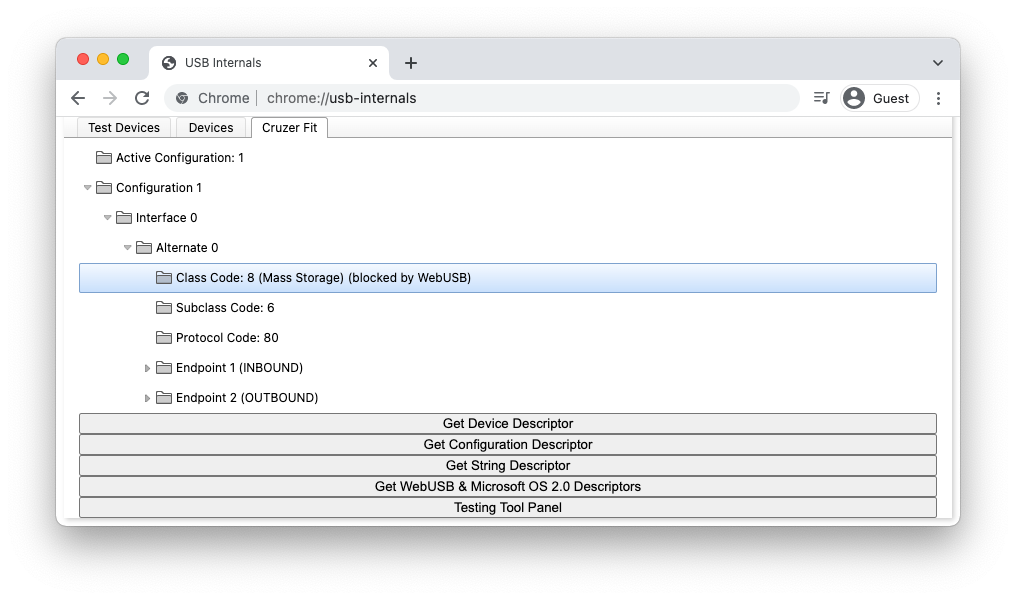
Task: Select the 'Endpoint 1 (INBOUND)' label
Action: (x=240, y=368)
